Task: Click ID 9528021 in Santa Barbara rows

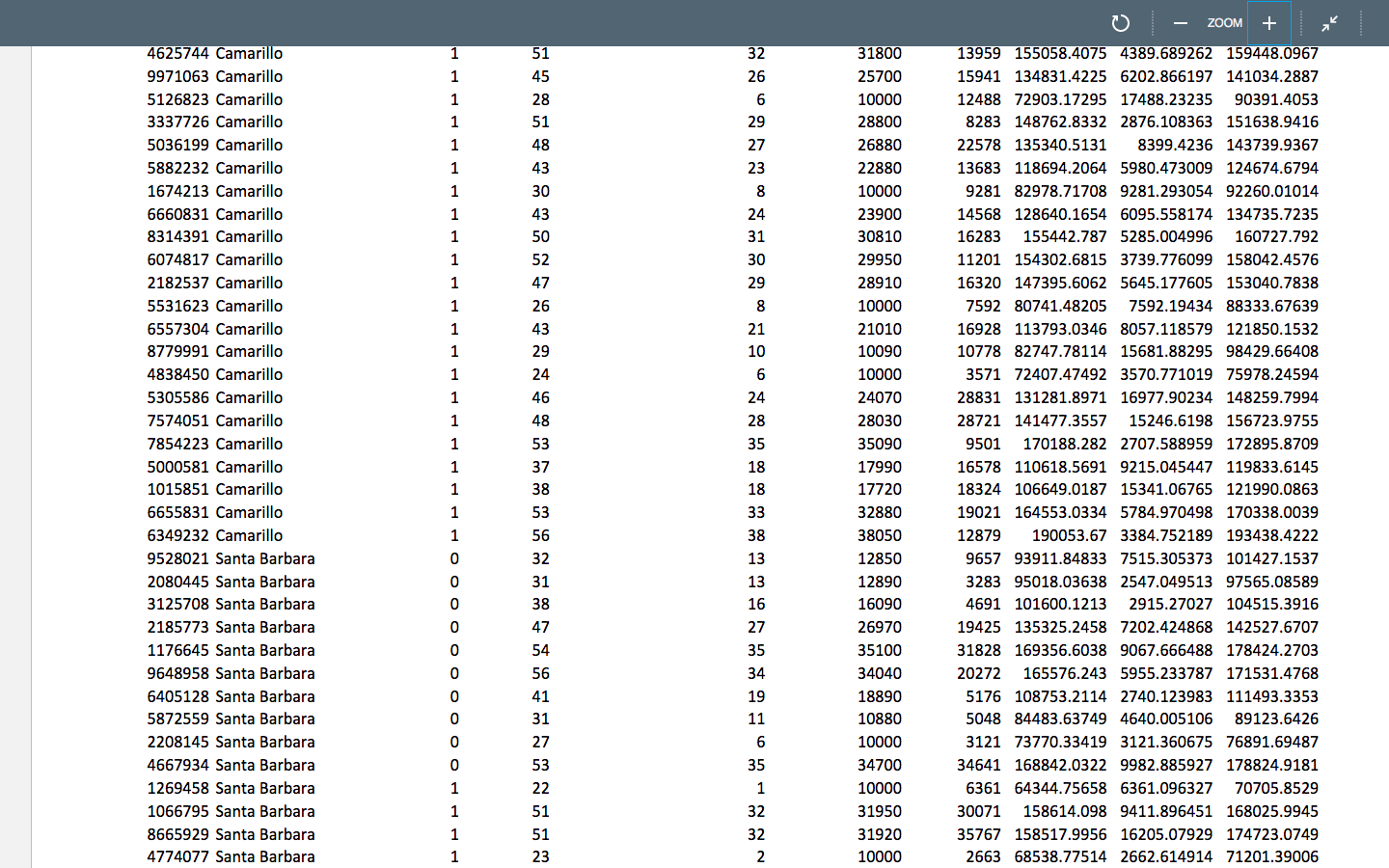Action: [x=177, y=558]
